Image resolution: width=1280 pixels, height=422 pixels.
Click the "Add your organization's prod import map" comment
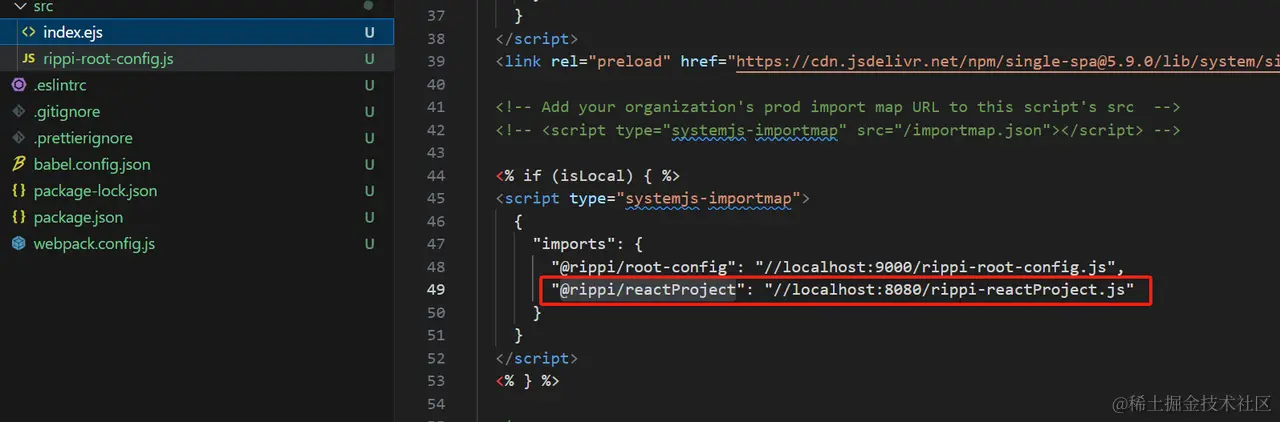pyautogui.click(x=838, y=107)
